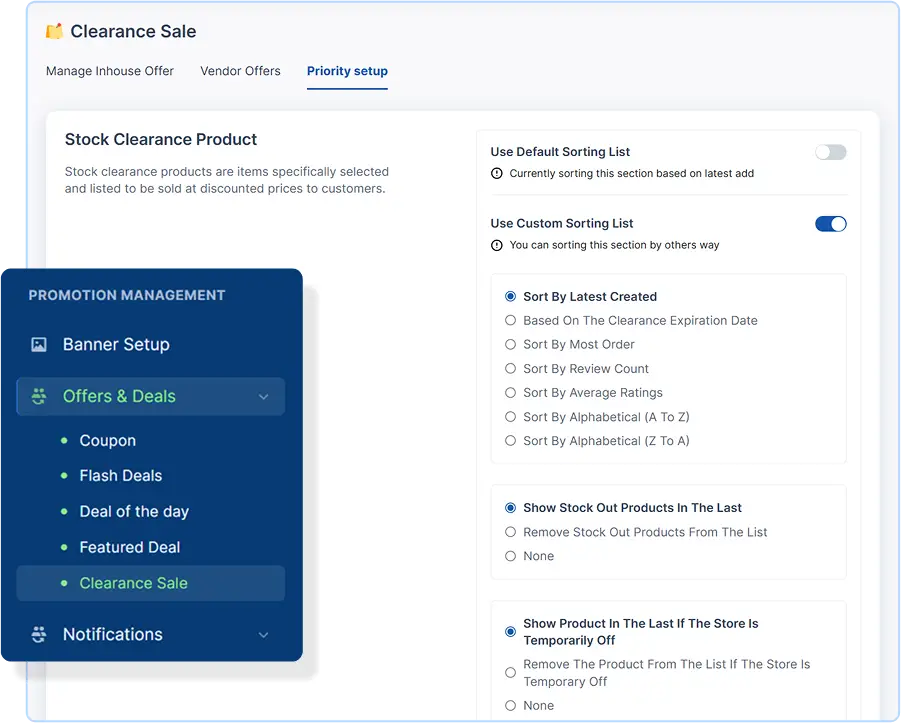Choose Remove The Product If Store Temporary Off
The image size is (901, 723).
(x=510, y=672)
